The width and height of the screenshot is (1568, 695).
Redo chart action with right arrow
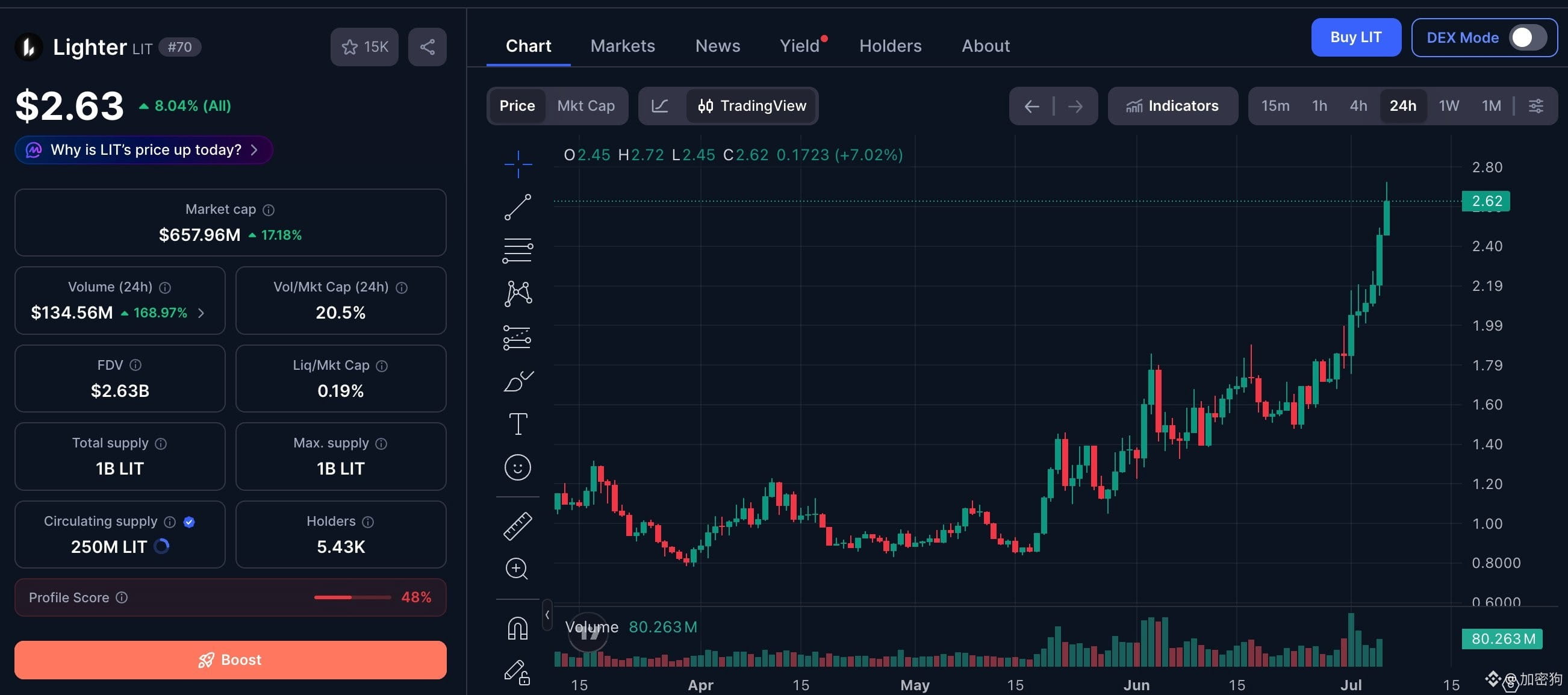click(x=1075, y=107)
